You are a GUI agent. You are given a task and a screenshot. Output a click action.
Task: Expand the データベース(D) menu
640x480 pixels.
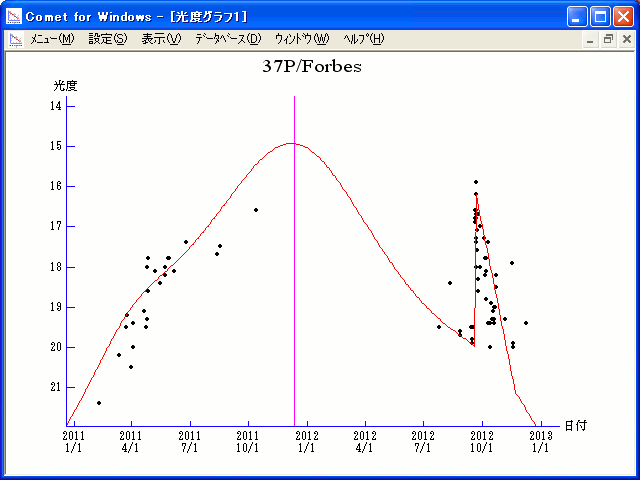pyautogui.click(x=227, y=39)
